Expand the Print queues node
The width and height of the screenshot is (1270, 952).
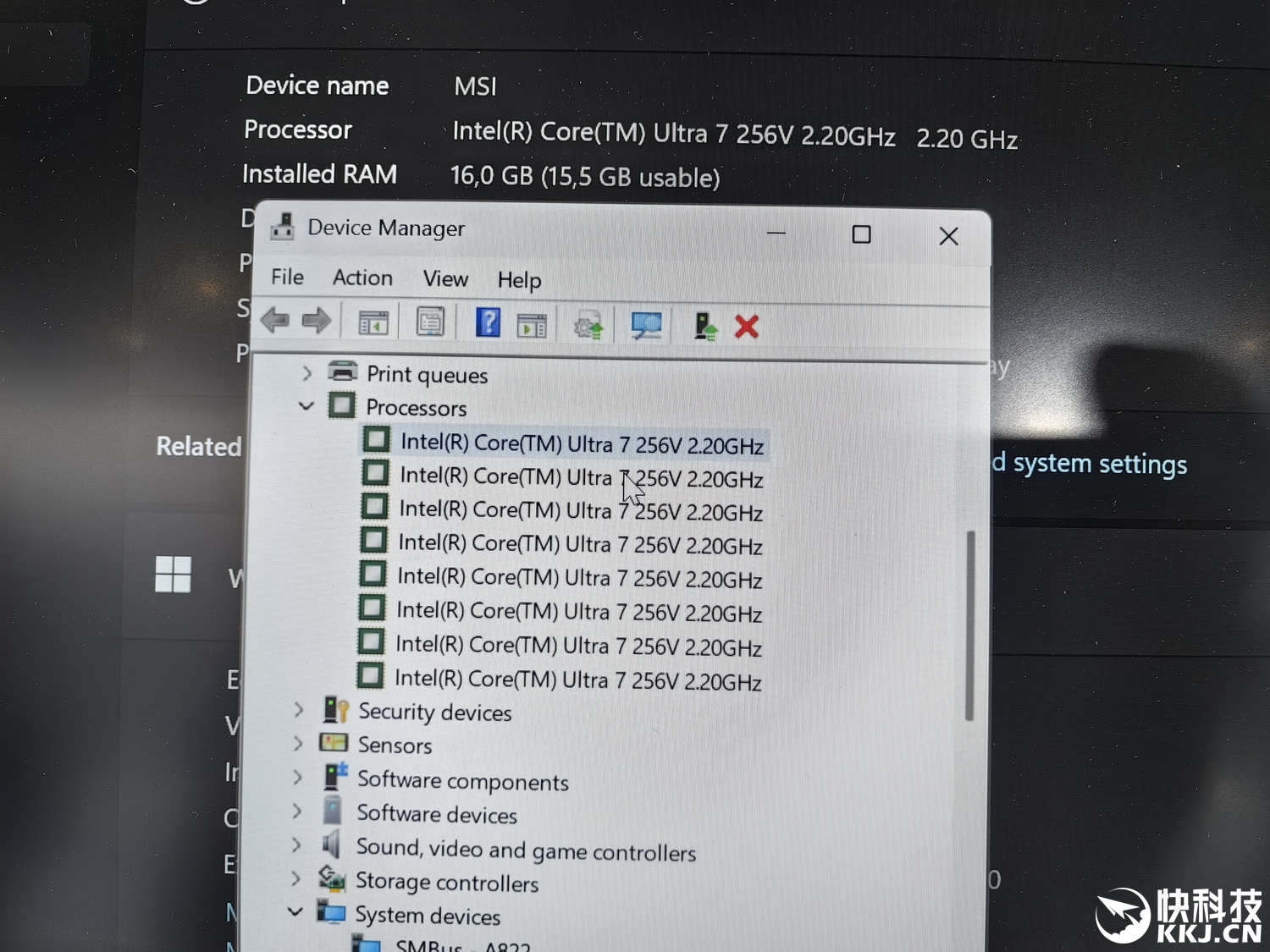[307, 371]
